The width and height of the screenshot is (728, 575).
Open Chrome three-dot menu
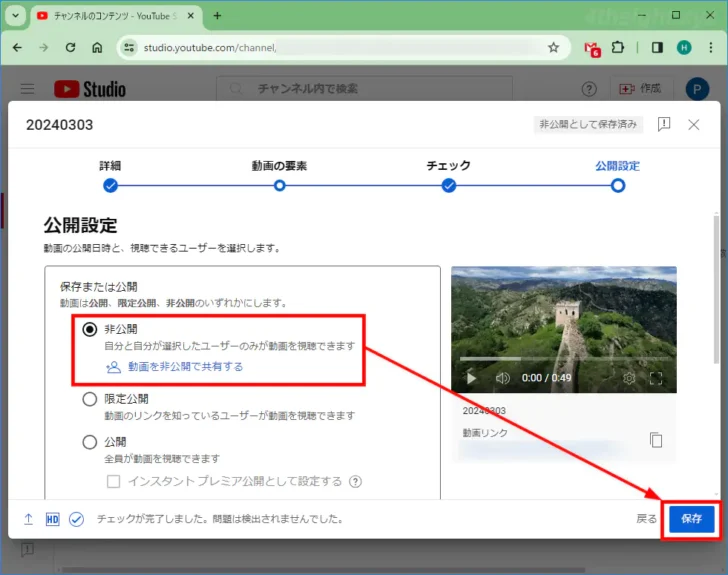710,47
